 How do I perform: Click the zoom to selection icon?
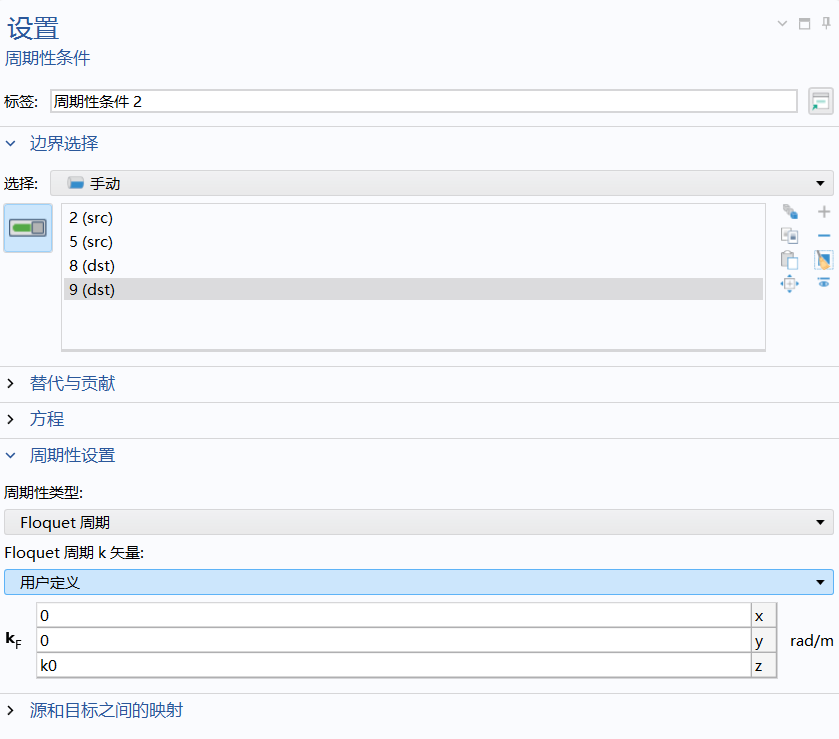tap(790, 283)
